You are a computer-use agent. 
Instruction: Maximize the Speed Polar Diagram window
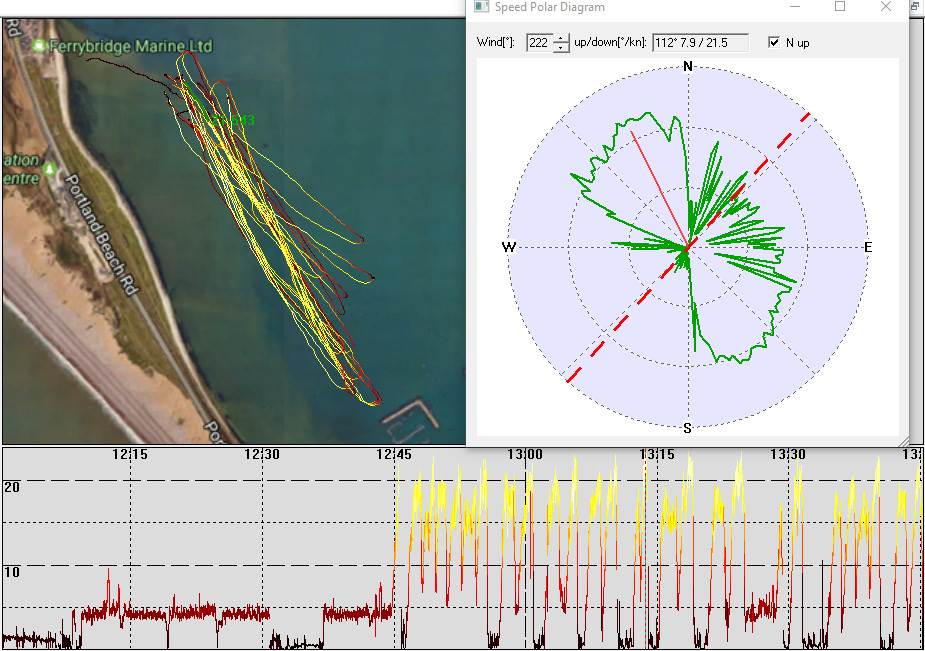(x=840, y=7)
